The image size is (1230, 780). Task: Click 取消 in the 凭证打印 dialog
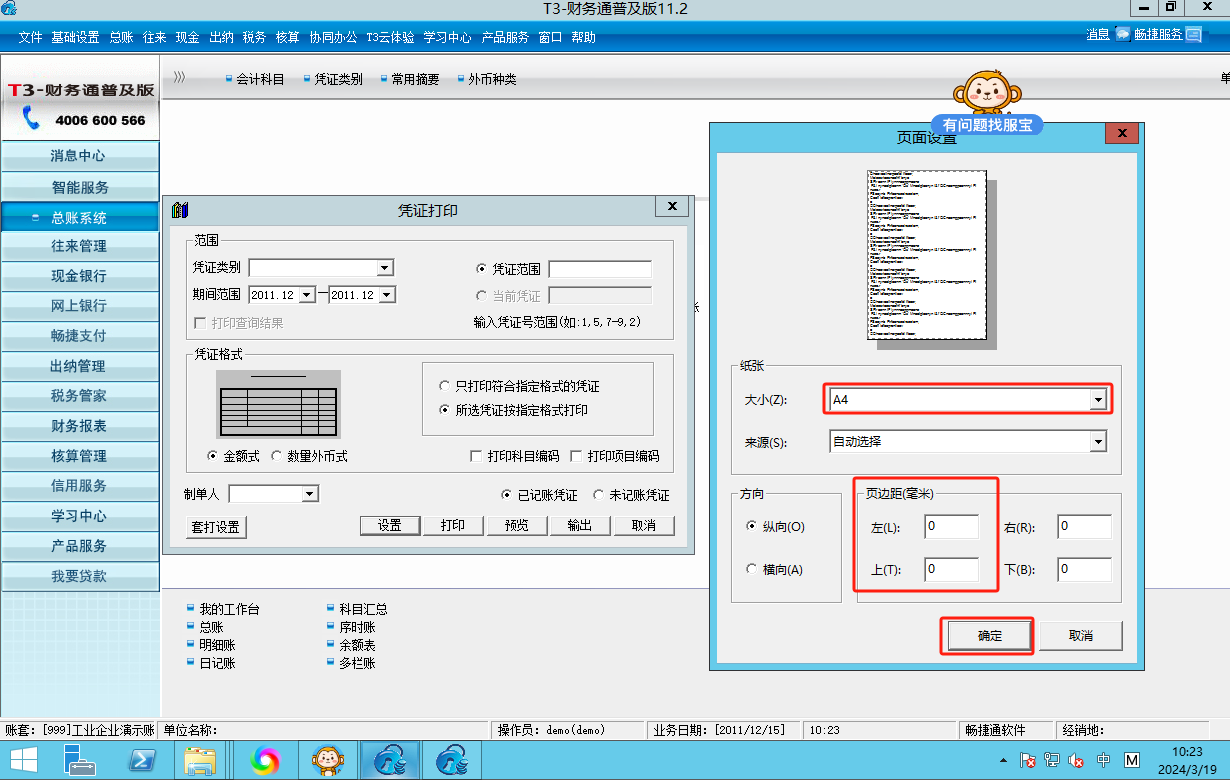pyautogui.click(x=643, y=526)
